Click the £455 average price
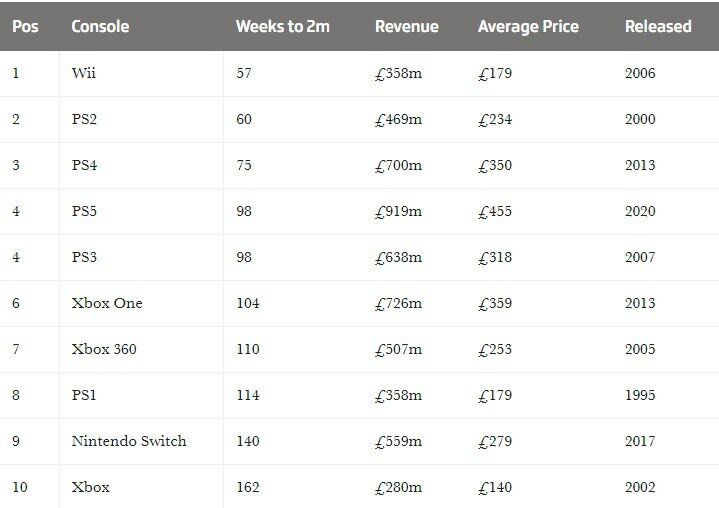The width and height of the screenshot is (719, 508). (x=495, y=211)
